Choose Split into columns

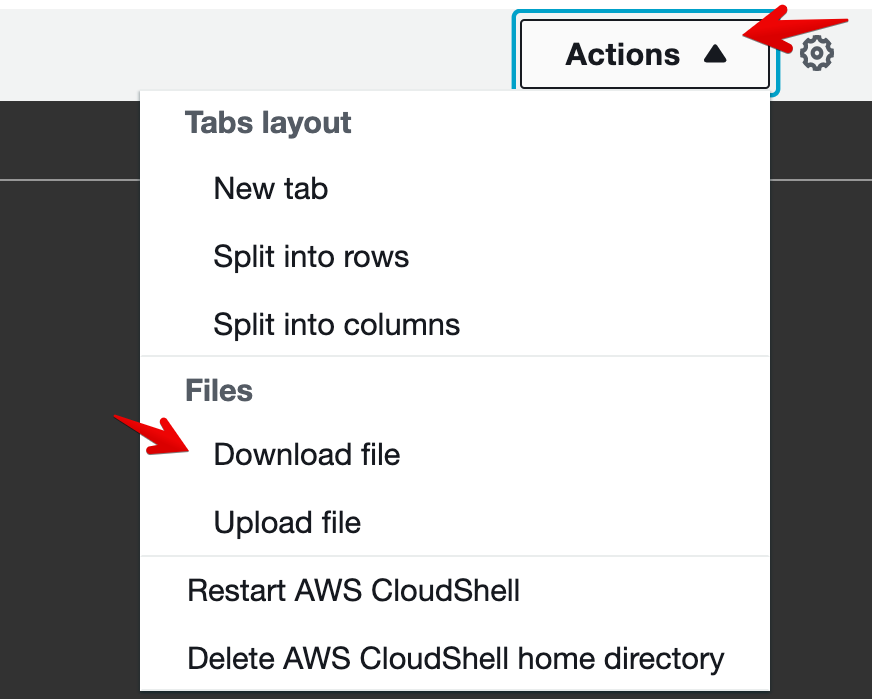coord(336,325)
